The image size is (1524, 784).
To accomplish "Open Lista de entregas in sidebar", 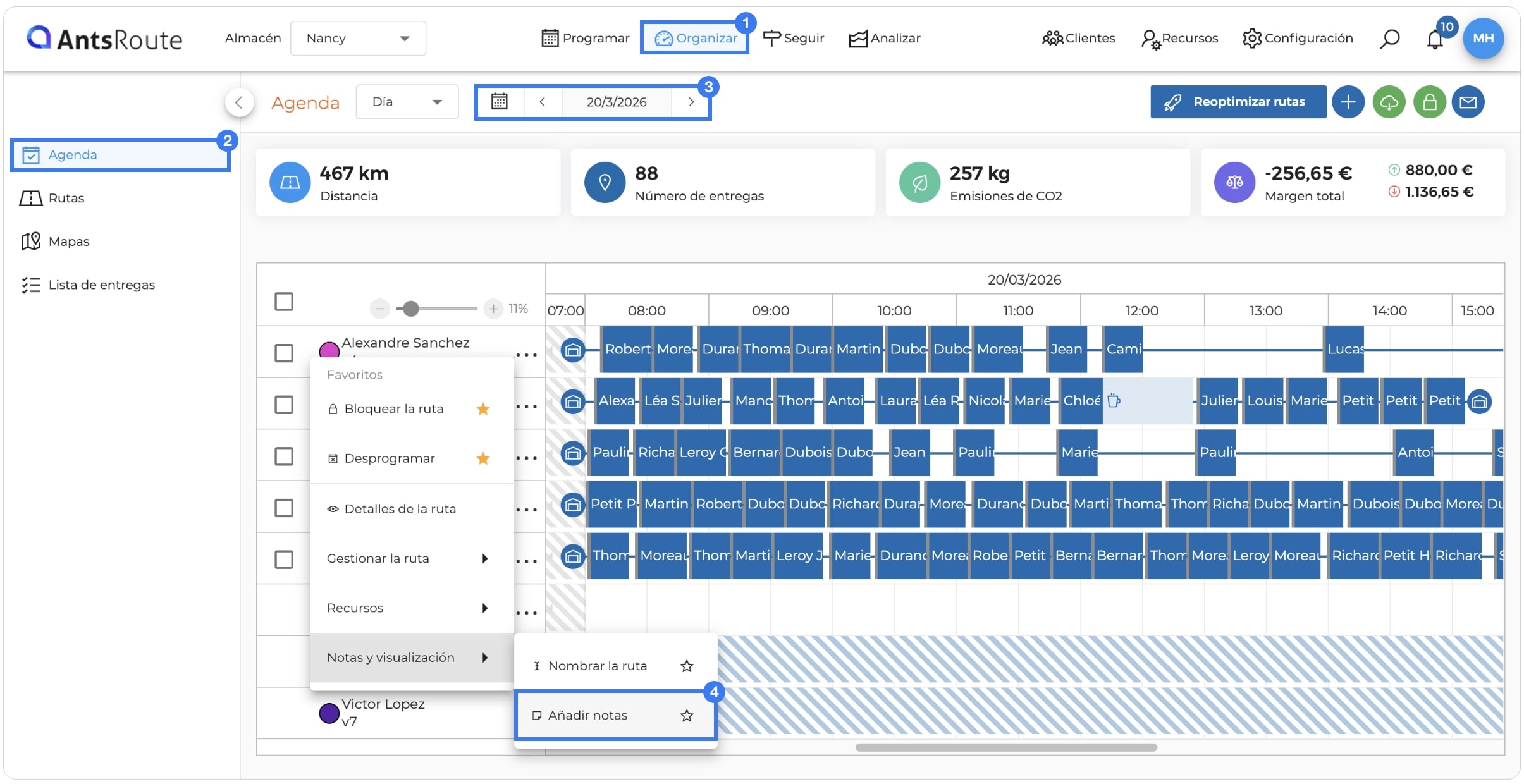I will pyautogui.click(x=101, y=285).
